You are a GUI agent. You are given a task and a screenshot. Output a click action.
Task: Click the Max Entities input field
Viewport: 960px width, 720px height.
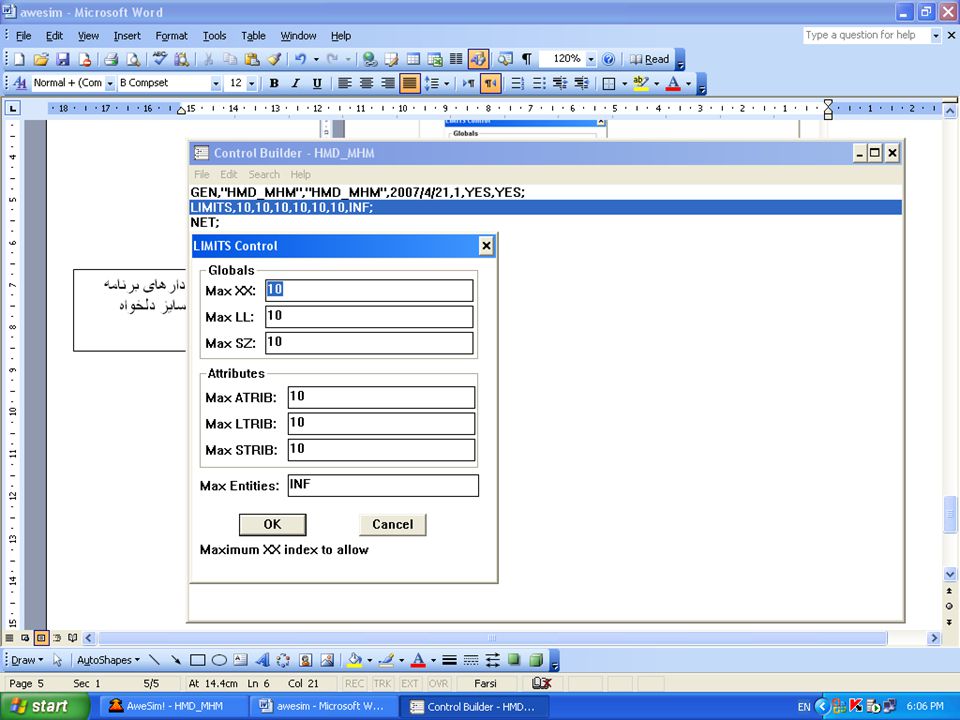click(383, 486)
